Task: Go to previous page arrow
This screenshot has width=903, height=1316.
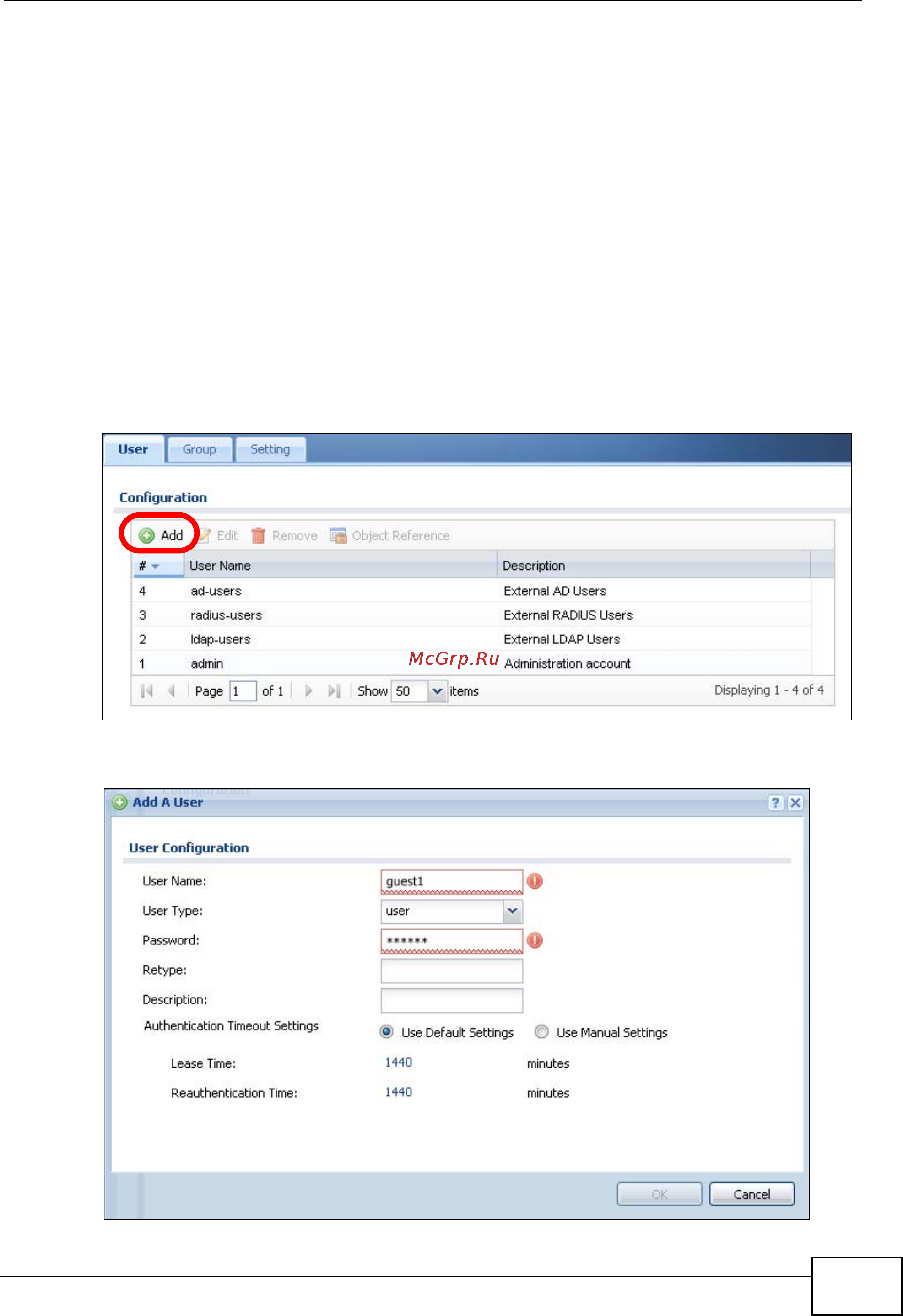Action: tap(172, 690)
